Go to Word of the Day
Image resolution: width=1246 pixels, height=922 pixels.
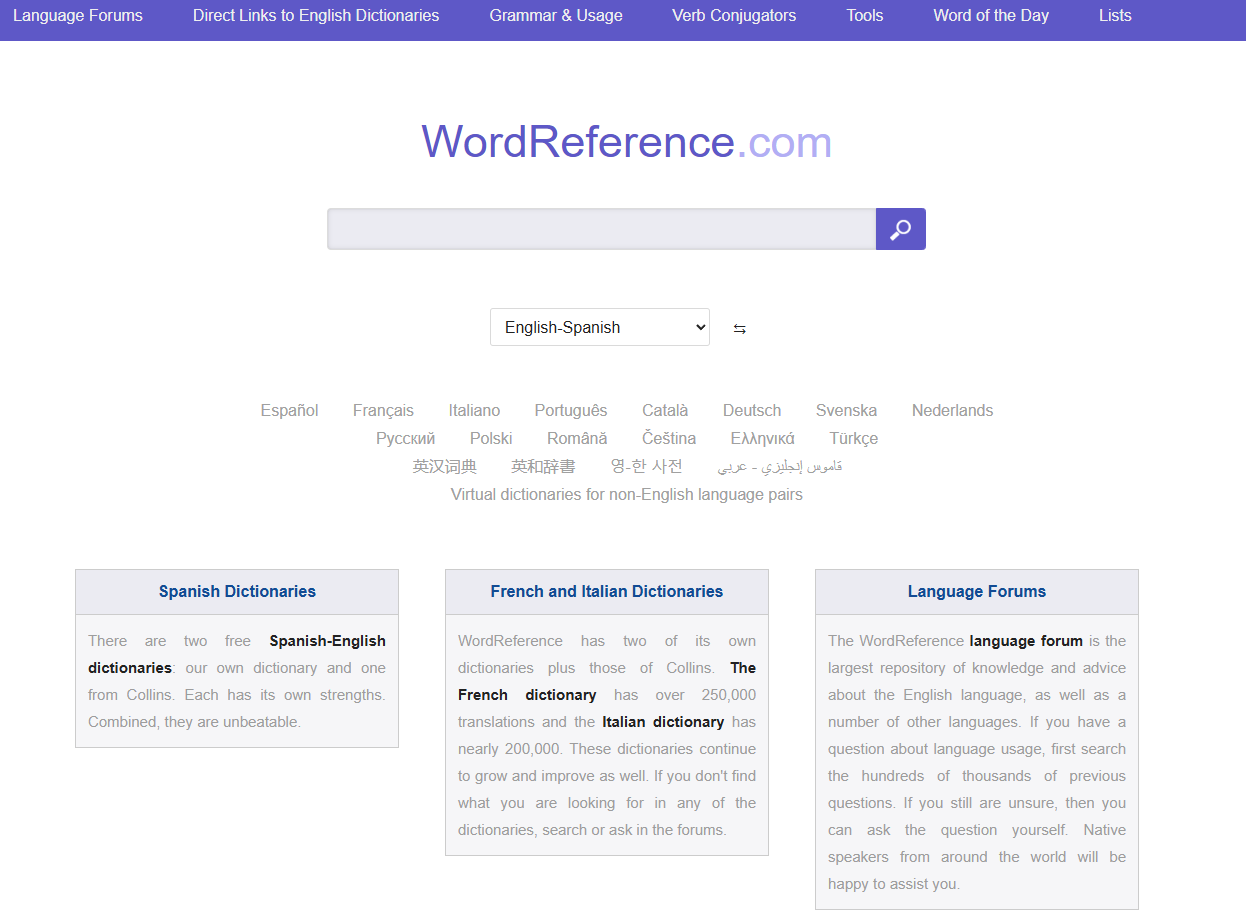point(991,16)
